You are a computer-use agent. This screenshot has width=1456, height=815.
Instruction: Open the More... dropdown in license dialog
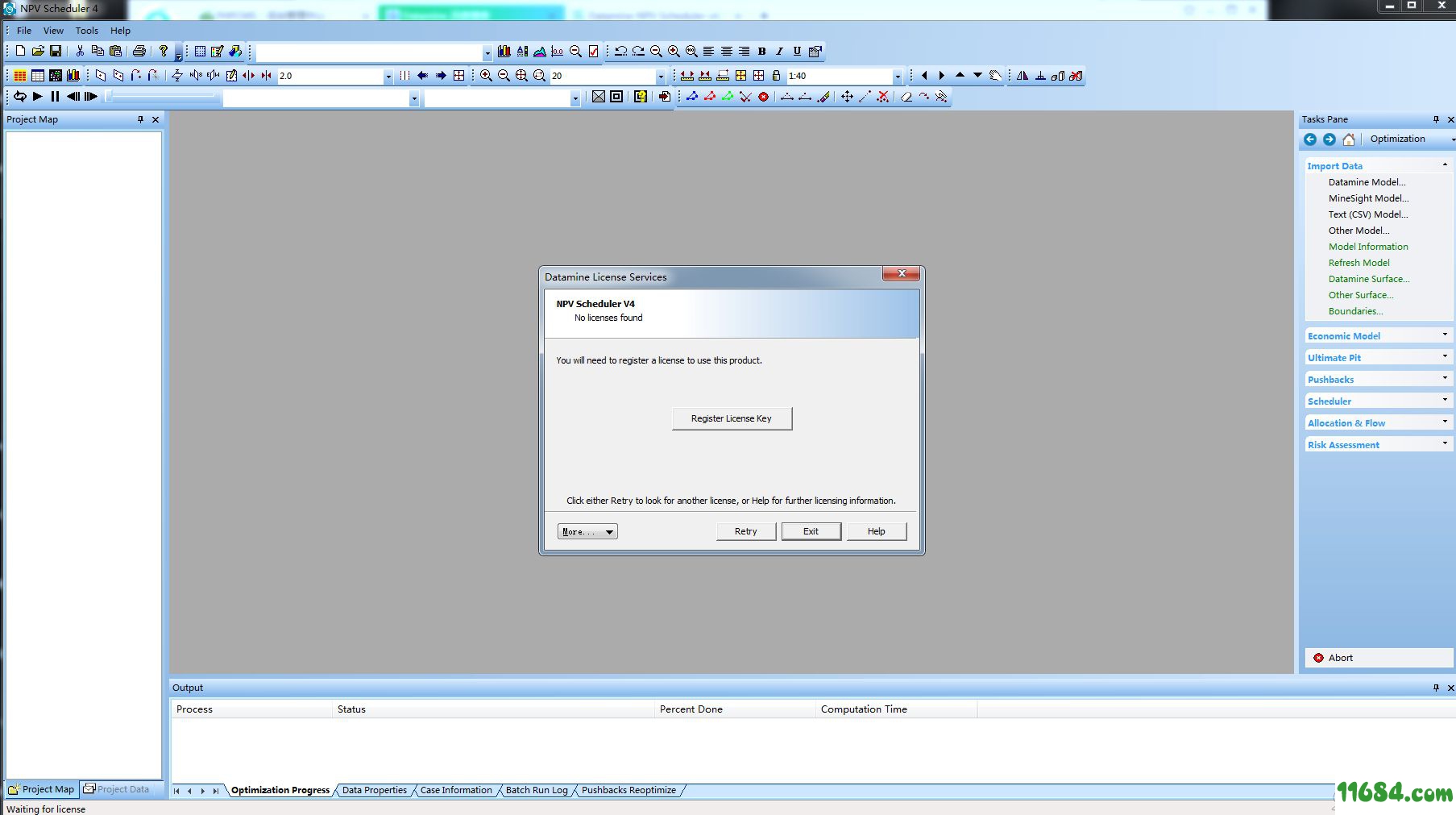pos(587,531)
